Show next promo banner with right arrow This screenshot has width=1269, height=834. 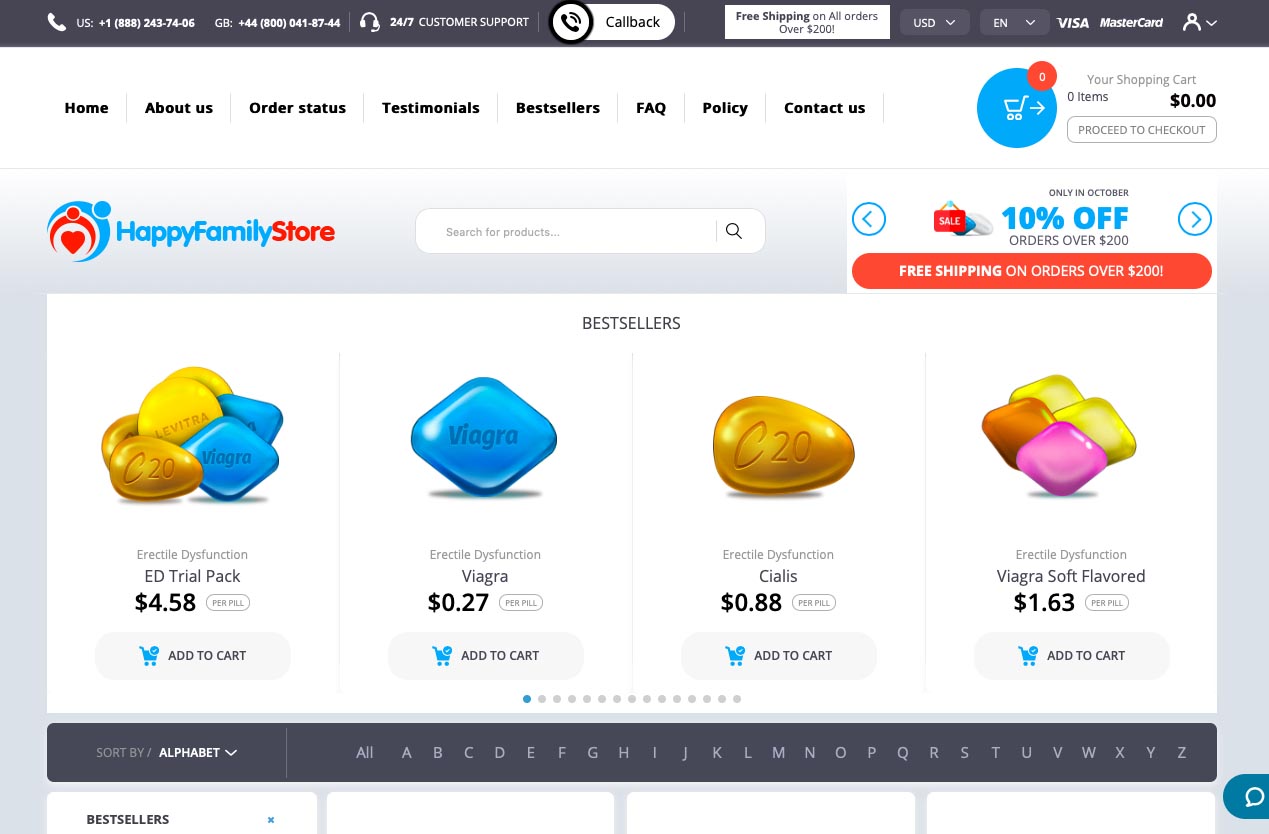click(1195, 219)
